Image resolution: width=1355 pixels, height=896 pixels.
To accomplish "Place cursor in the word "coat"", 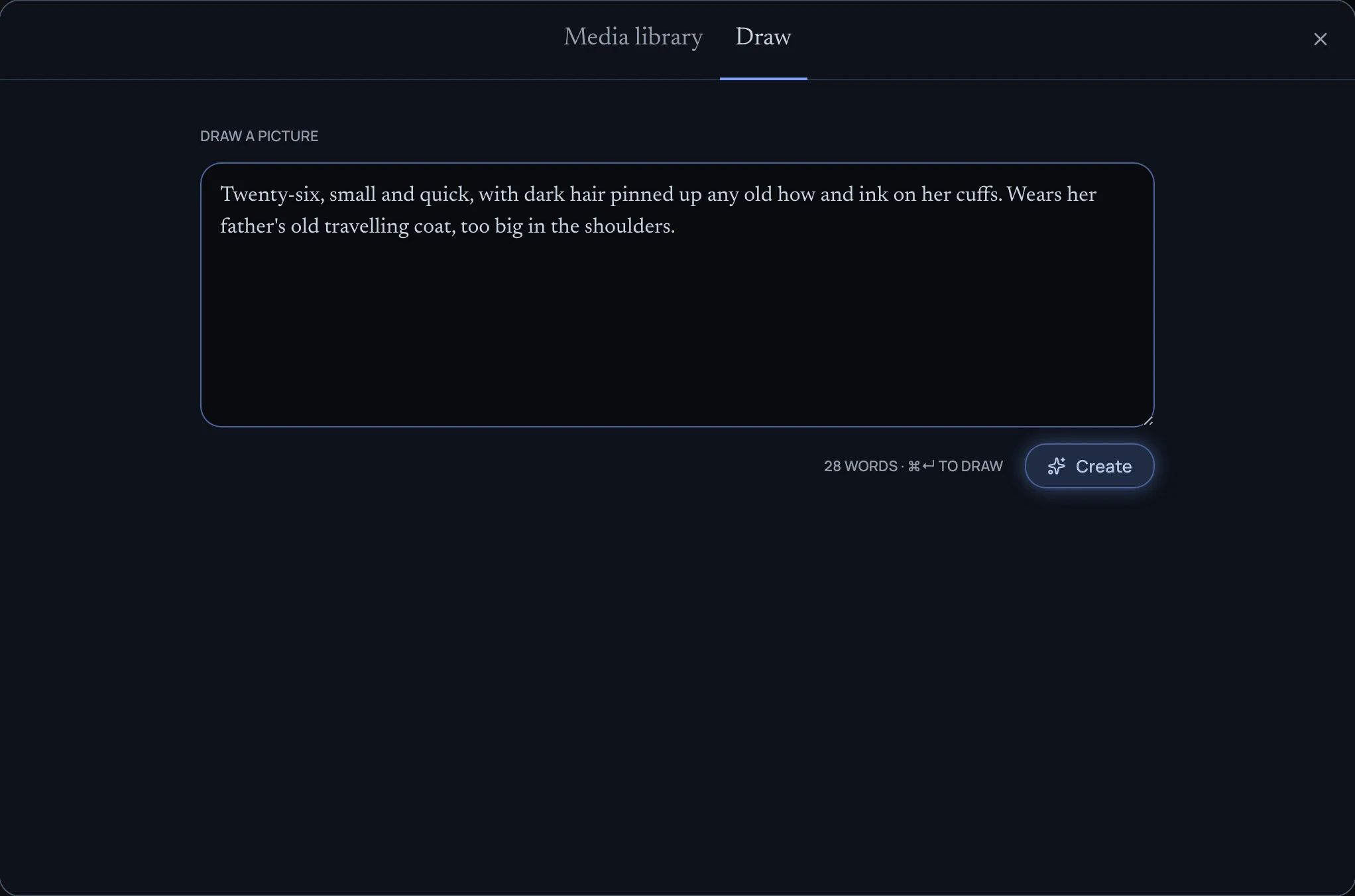I will pos(433,227).
